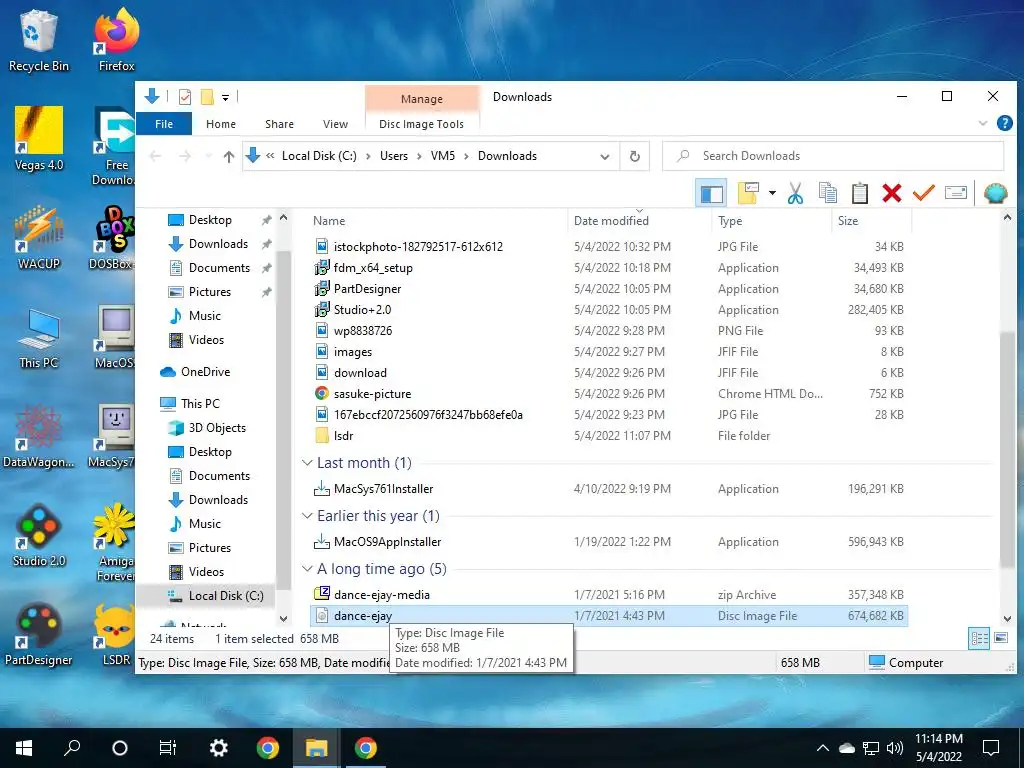Open the Folder Options dropdown arrow

click(x=772, y=193)
